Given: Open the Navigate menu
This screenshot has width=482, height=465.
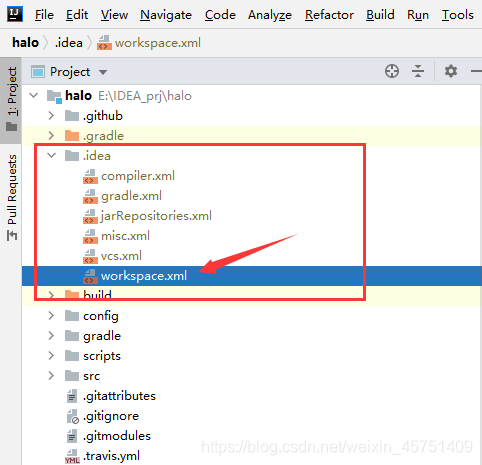Looking at the screenshot, I should [x=166, y=15].
